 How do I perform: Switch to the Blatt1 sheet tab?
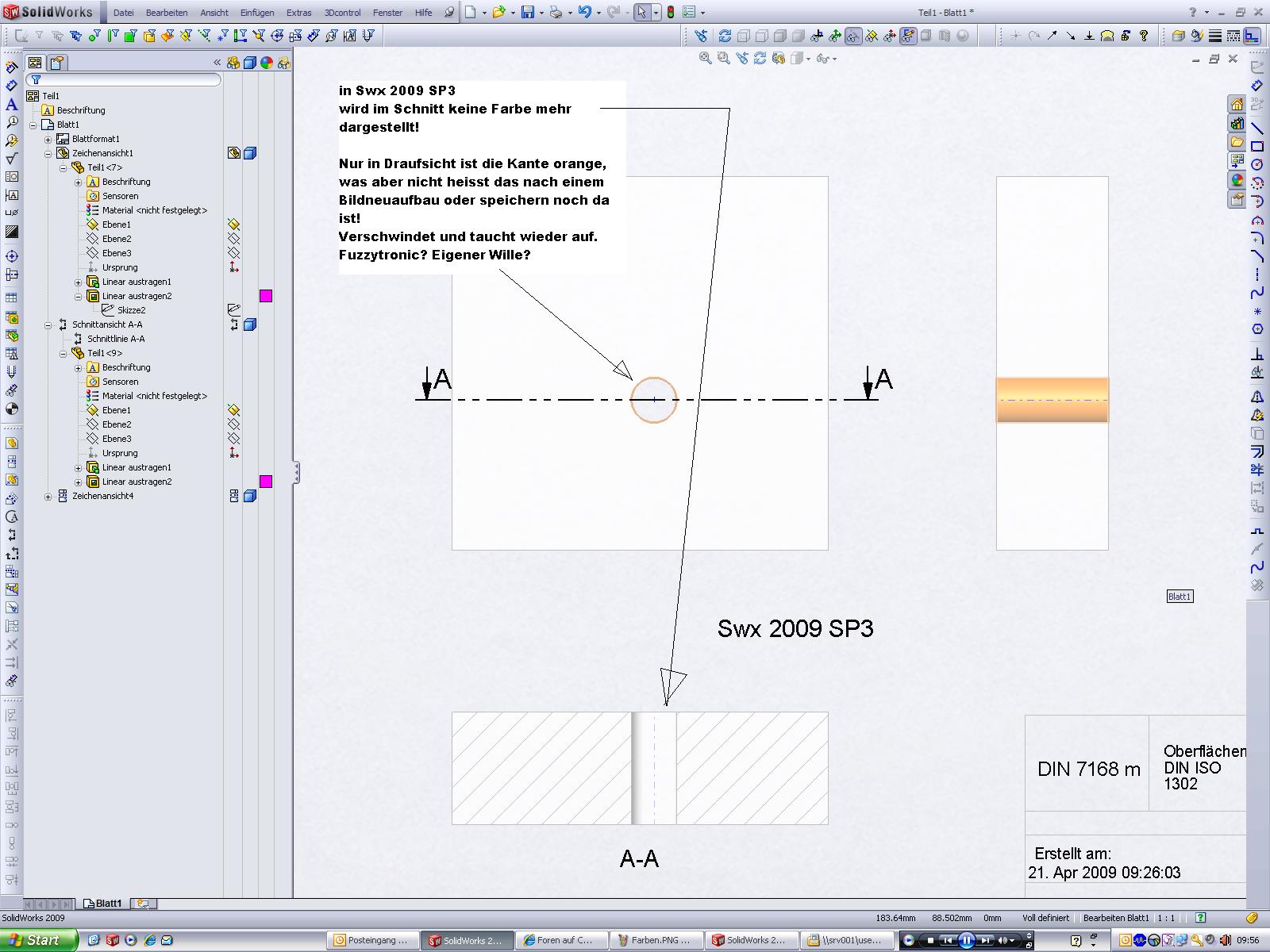point(103,904)
